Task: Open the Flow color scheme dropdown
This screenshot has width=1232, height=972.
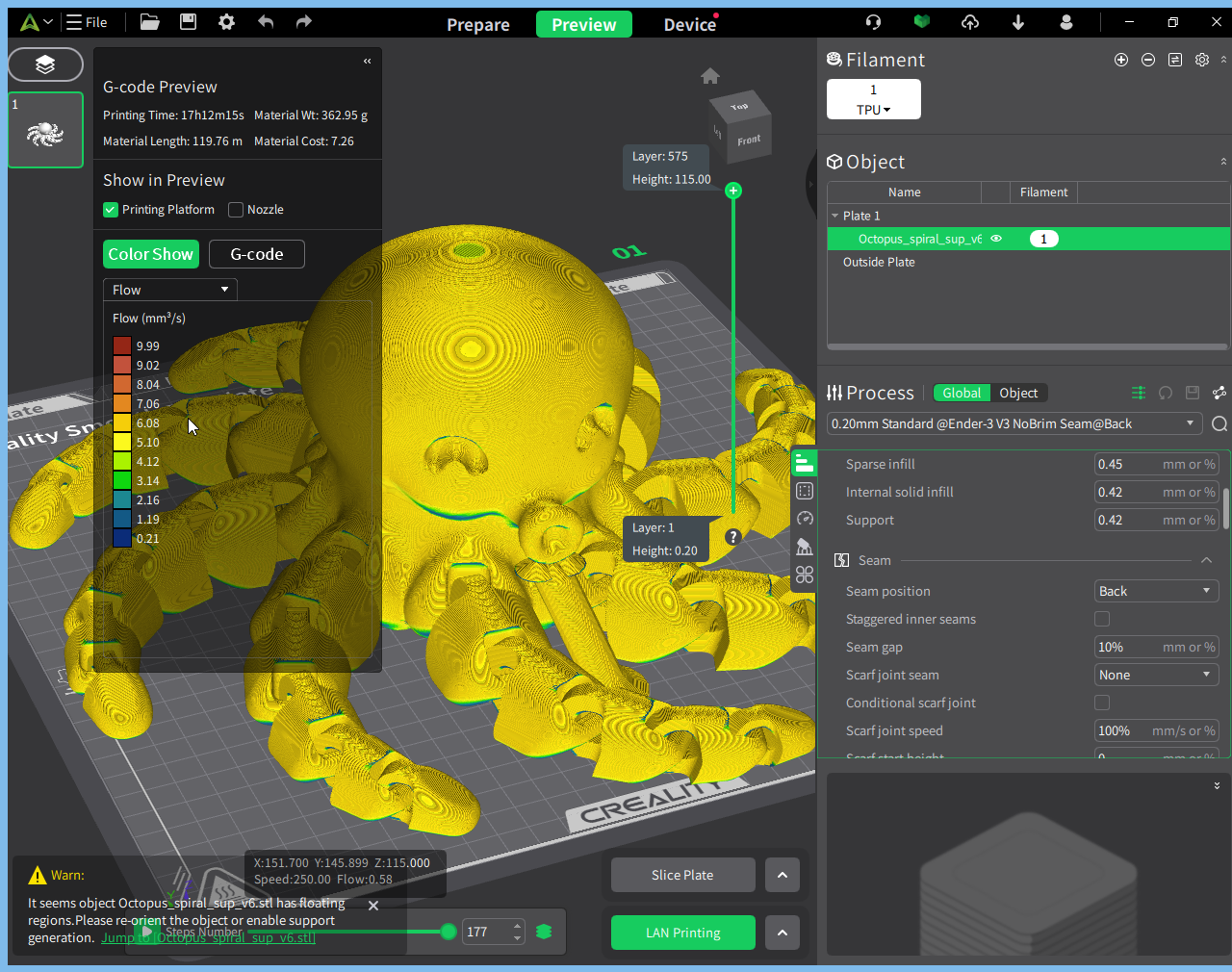Action: click(x=170, y=290)
